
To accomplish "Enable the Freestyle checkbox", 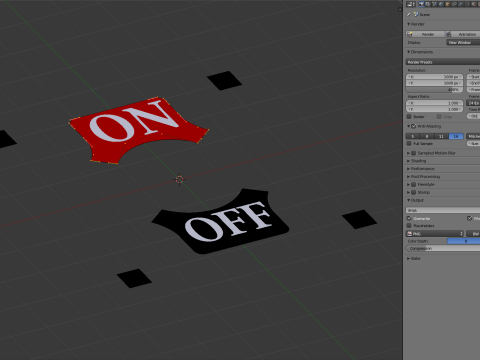I will [414, 184].
